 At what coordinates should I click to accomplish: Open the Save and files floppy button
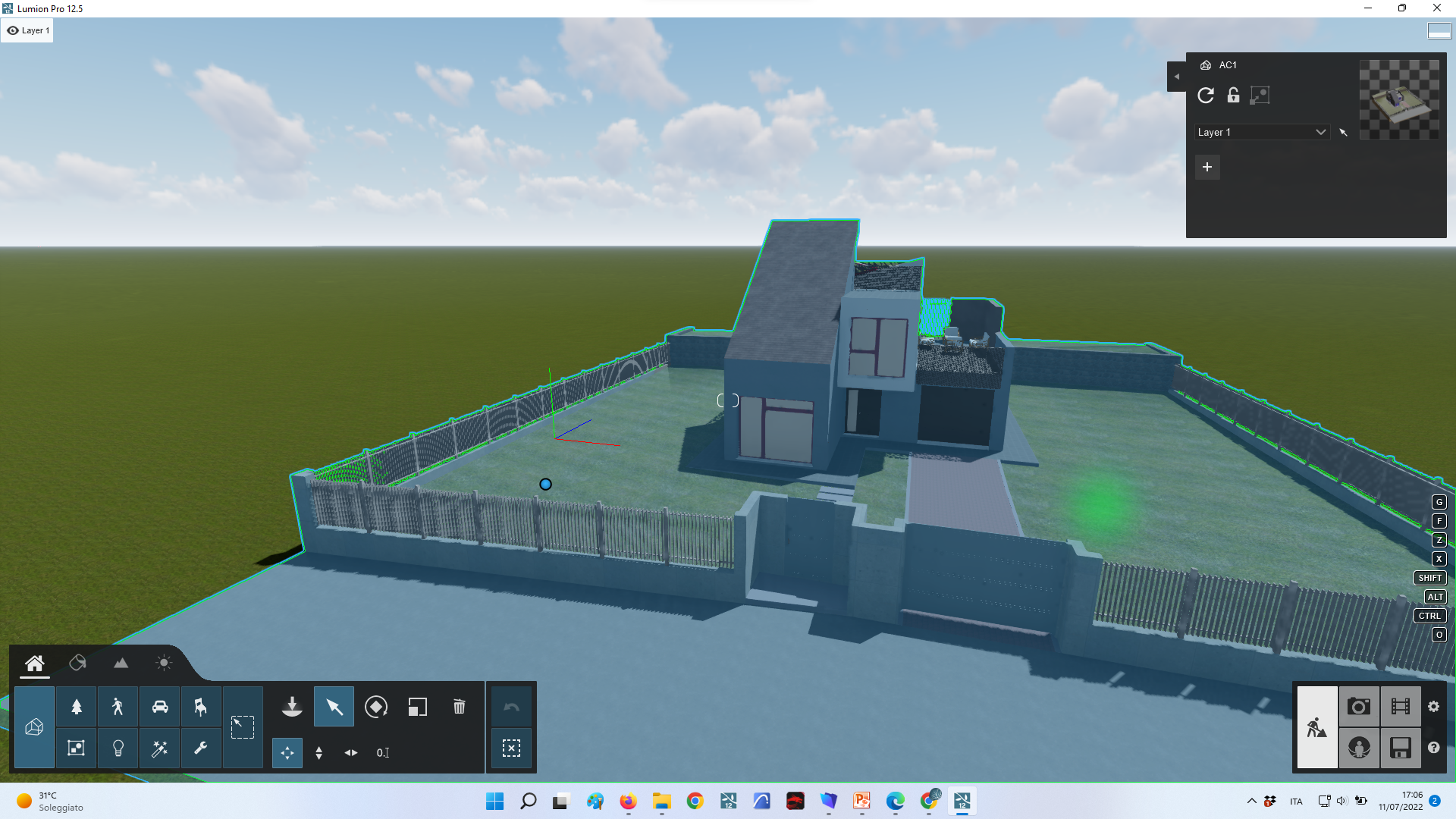[x=1401, y=748]
